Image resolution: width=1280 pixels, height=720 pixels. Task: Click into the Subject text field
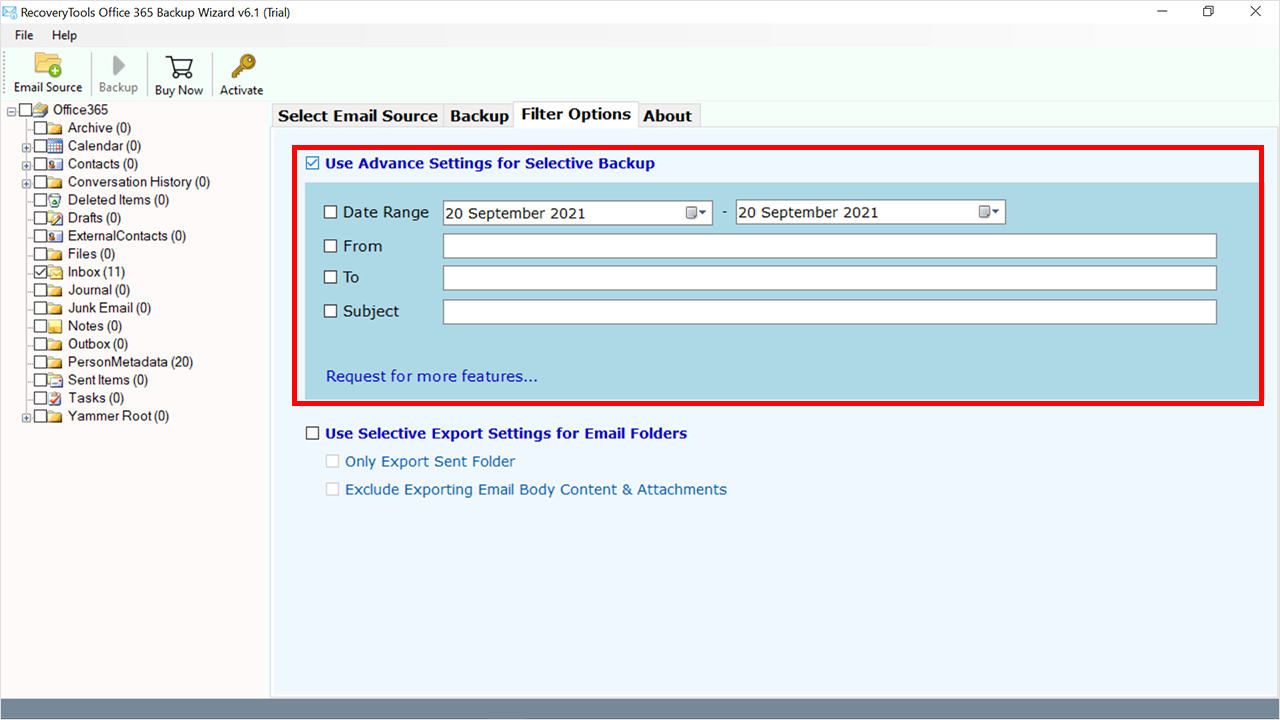(830, 311)
